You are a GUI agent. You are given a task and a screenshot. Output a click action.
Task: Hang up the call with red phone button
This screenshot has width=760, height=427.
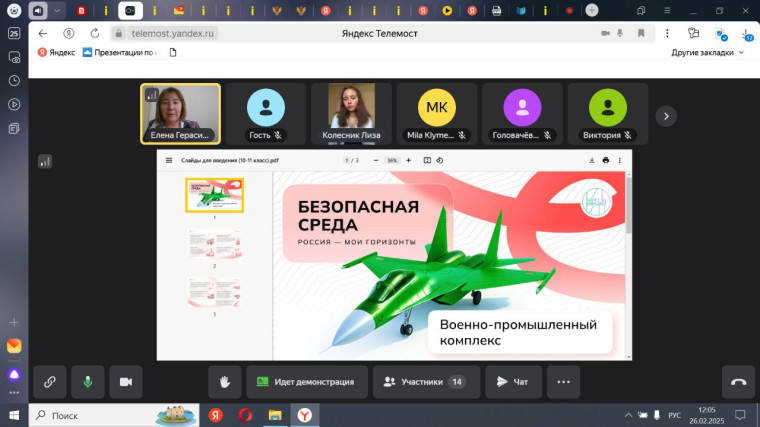coord(738,382)
